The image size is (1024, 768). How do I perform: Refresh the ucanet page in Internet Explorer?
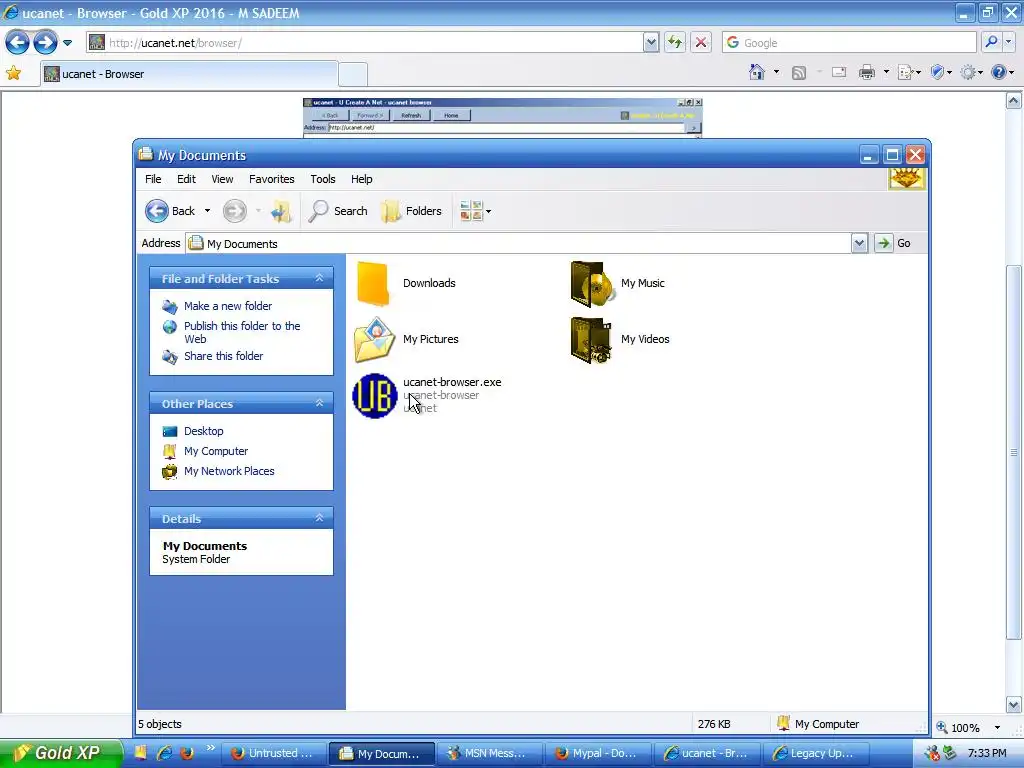tap(675, 43)
